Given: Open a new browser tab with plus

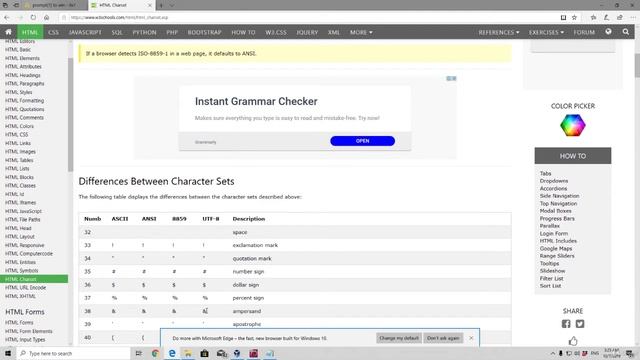Looking at the screenshot, I should 161,5.
